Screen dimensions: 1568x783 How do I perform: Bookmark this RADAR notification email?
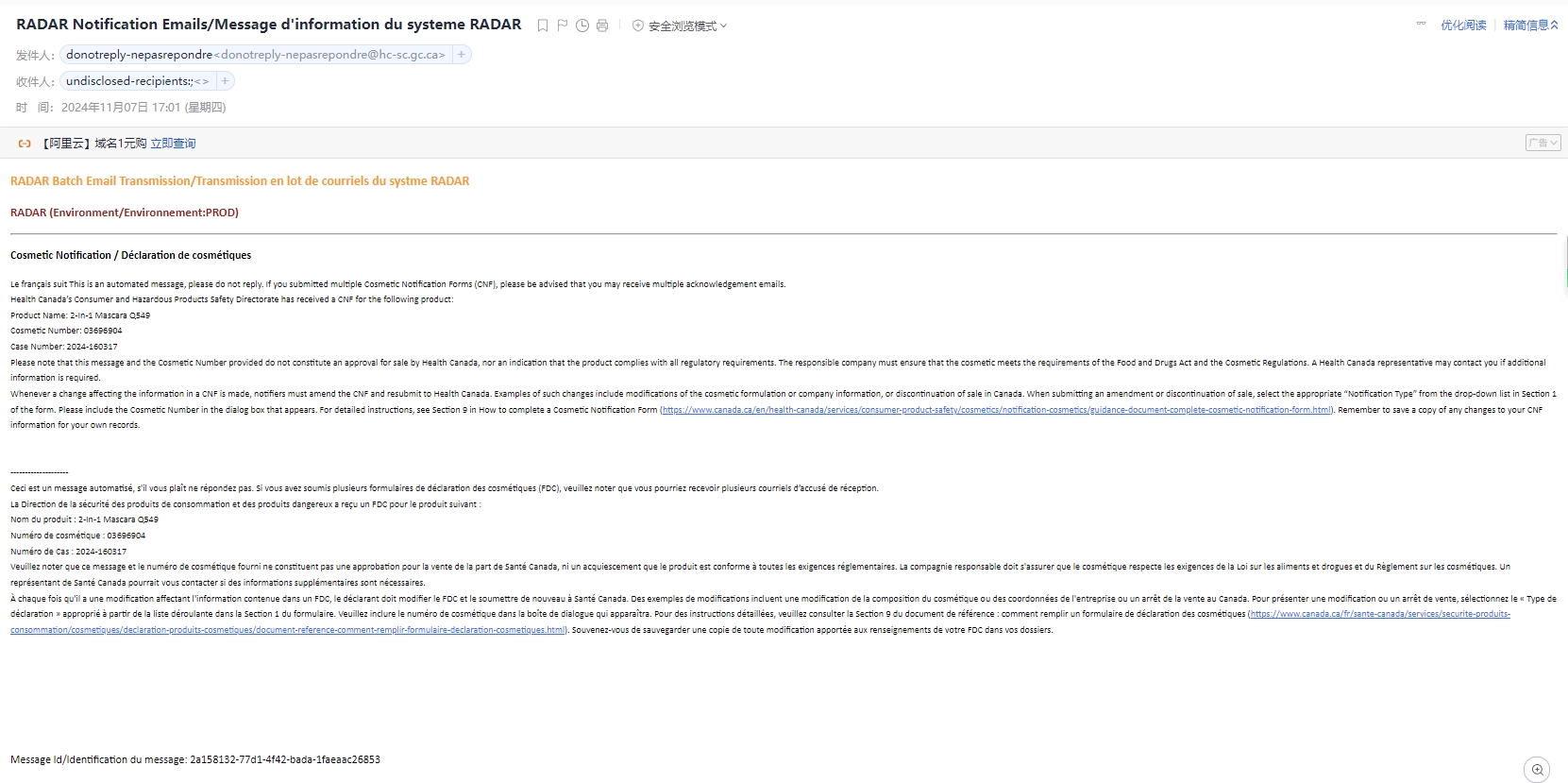point(543,26)
